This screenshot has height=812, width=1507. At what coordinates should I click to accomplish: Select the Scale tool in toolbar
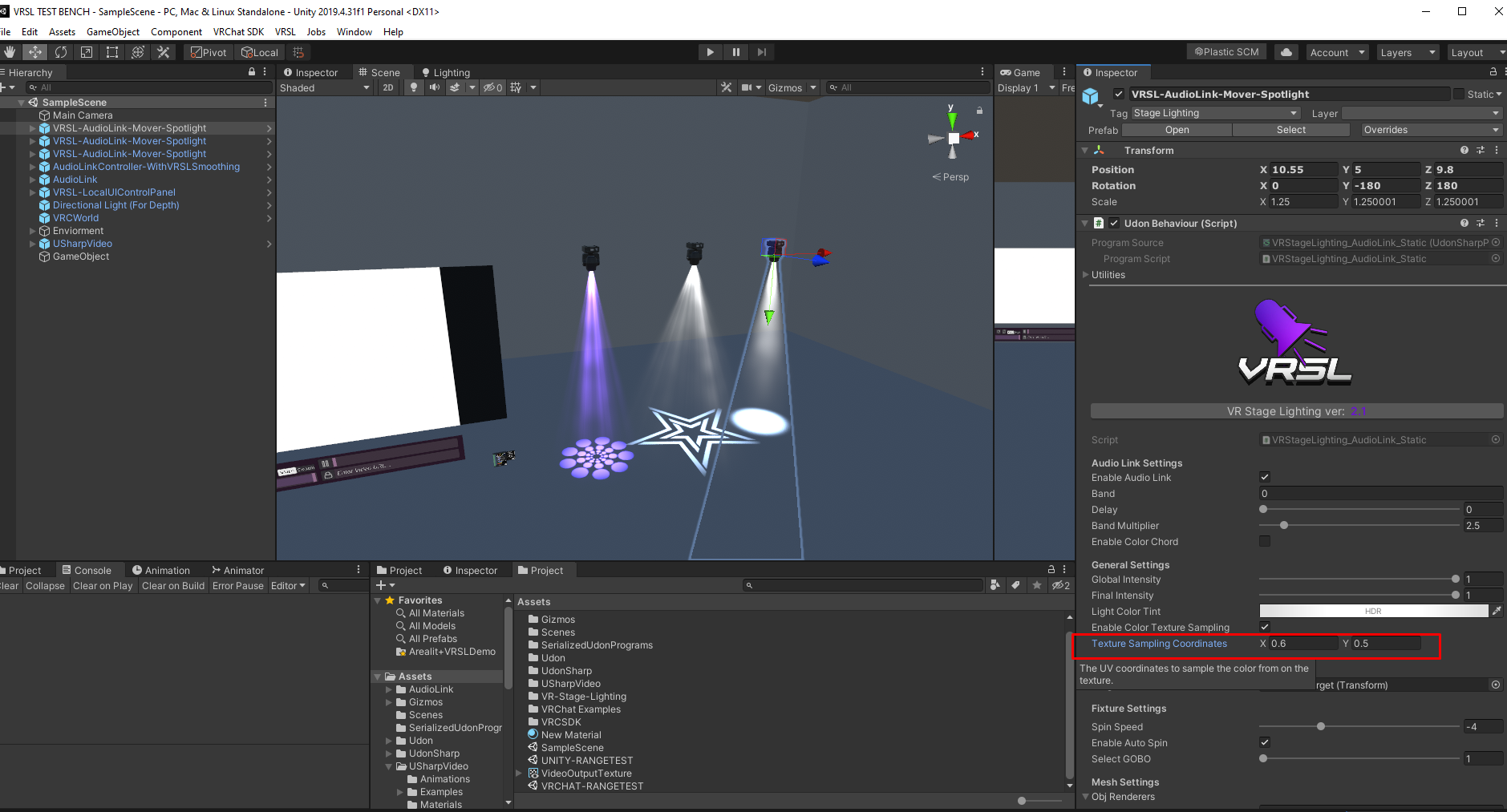click(87, 52)
